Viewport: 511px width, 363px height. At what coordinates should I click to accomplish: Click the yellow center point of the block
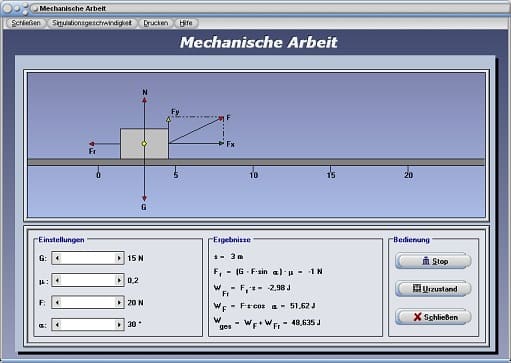click(x=144, y=144)
